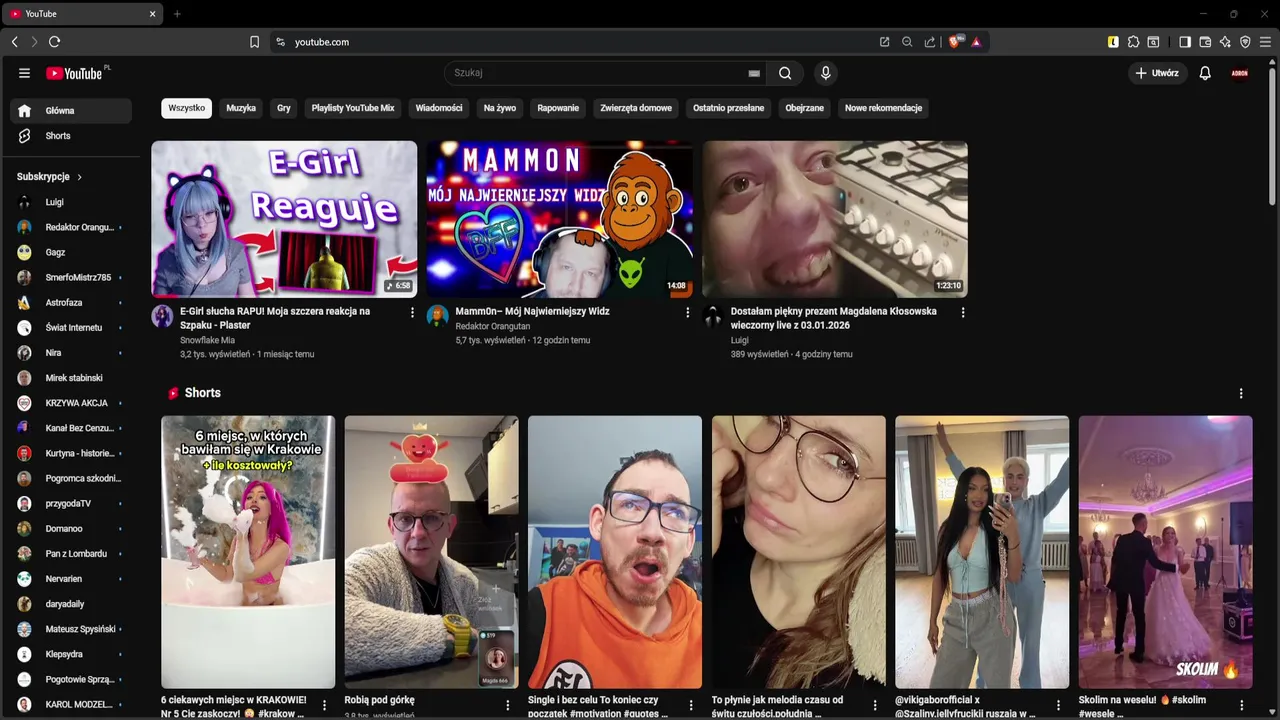The image size is (1280, 720).
Task: Open the account avatar menu
Action: pos(1240,73)
